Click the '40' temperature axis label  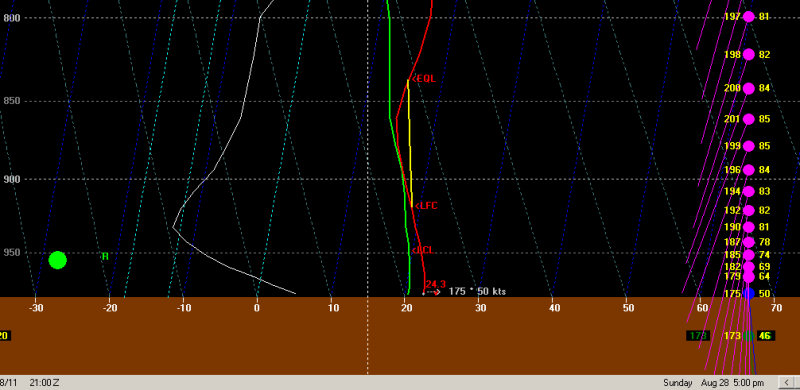pyautogui.click(x=554, y=308)
